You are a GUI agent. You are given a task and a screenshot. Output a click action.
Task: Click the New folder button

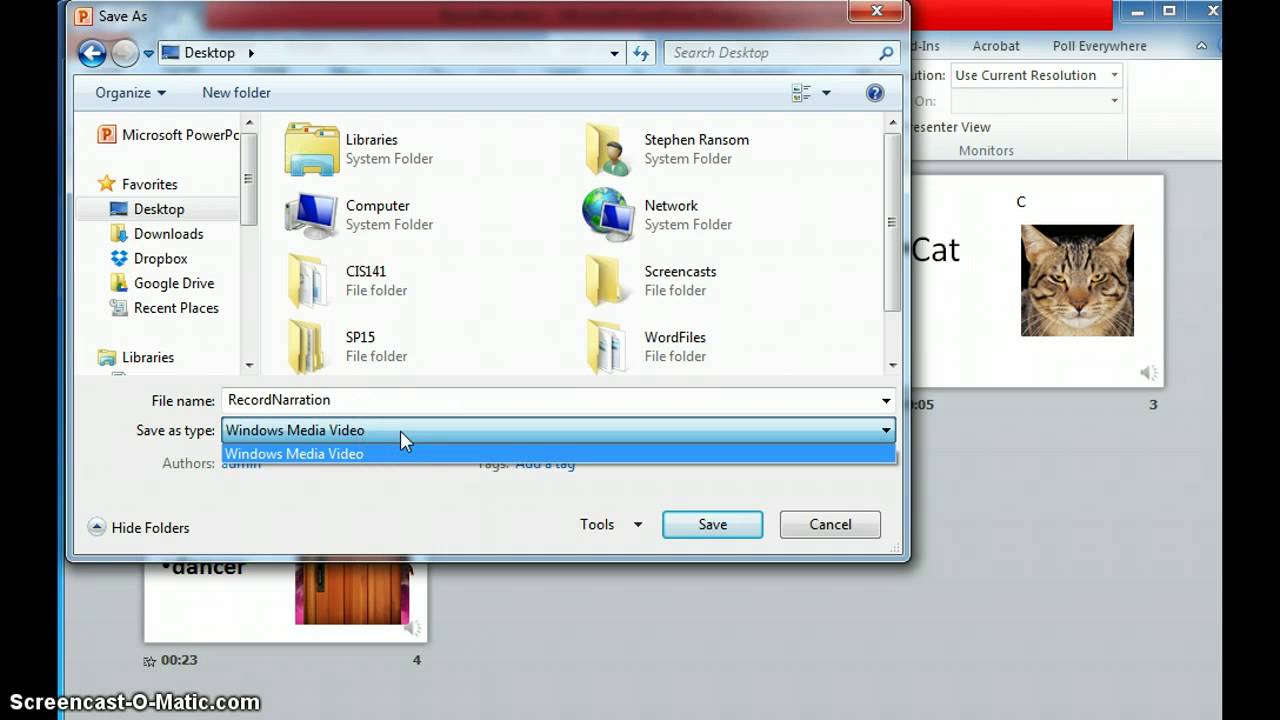[x=236, y=92]
